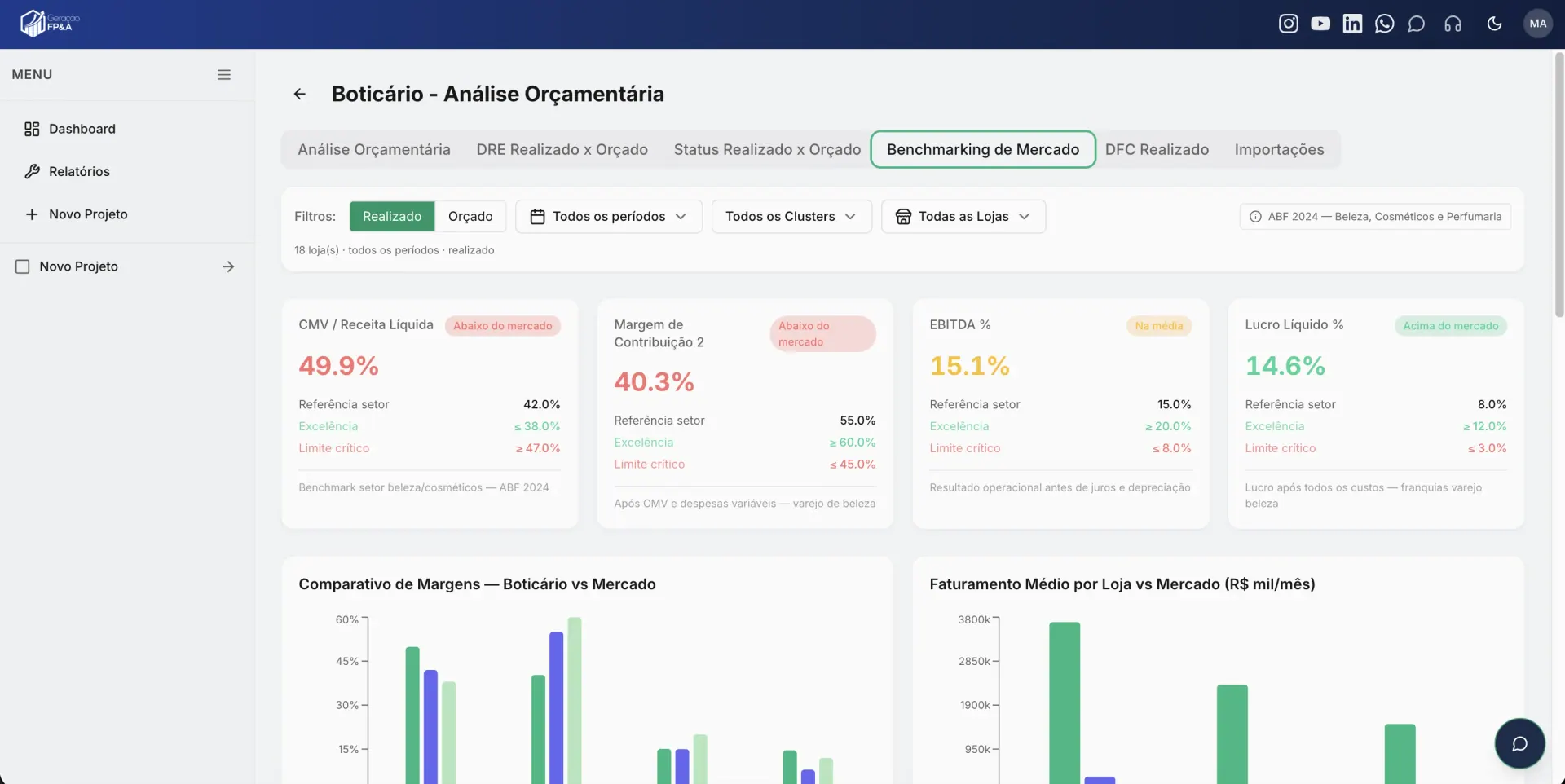Switch to Análise Orçamentária tab
The height and width of the screenshot is (784, 1565).
tap(374, 150)
